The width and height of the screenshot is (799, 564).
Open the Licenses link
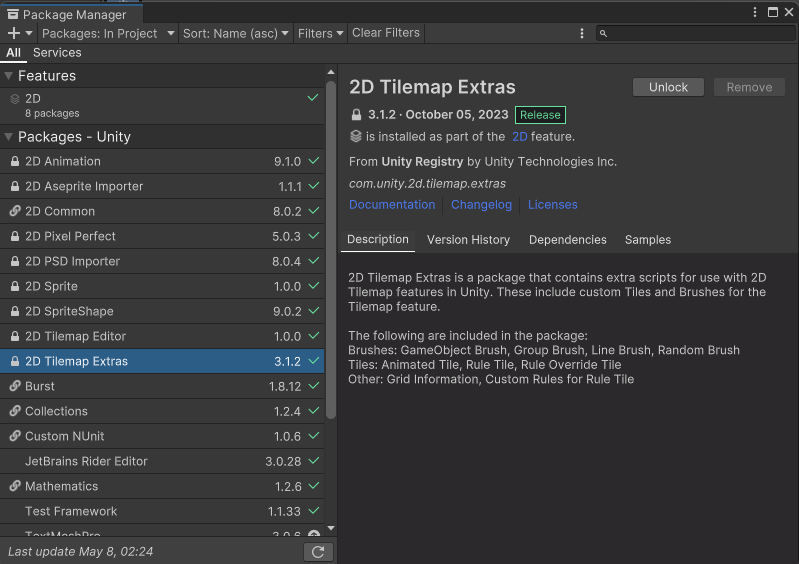click(552, 205)
